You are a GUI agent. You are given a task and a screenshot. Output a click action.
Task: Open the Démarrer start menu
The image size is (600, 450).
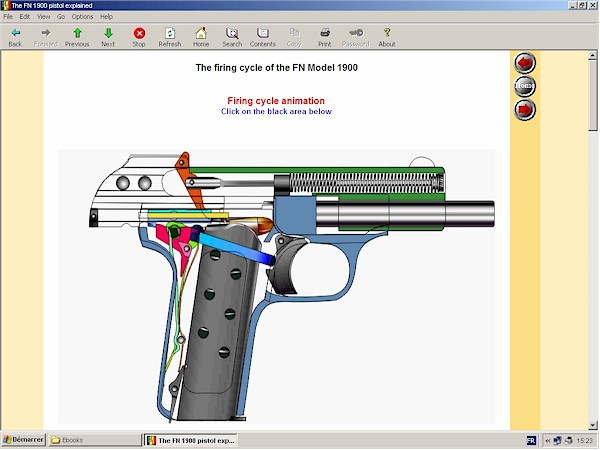click(23, 440)
